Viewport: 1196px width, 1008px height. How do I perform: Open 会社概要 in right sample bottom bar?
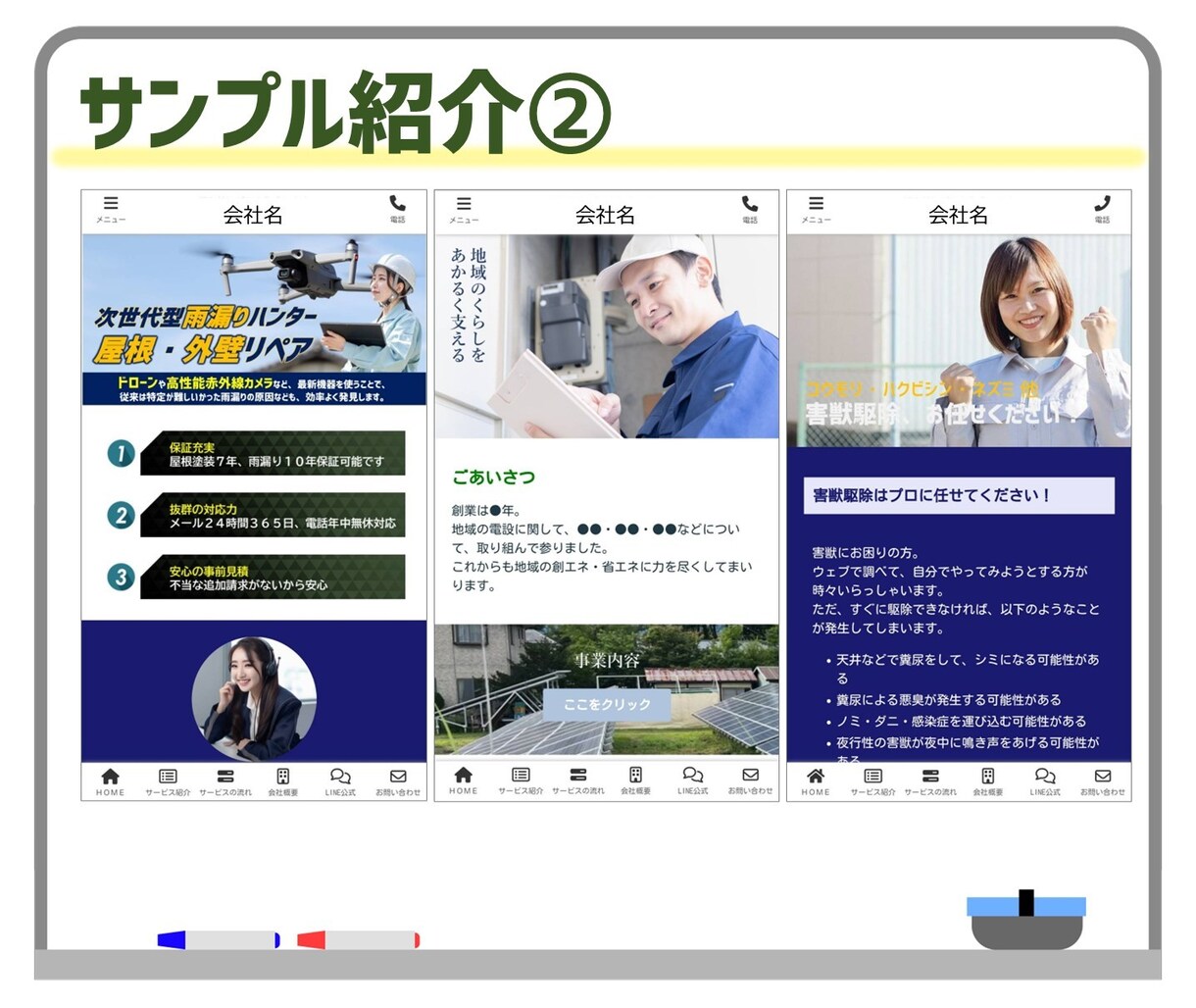[x=987, y=781]
